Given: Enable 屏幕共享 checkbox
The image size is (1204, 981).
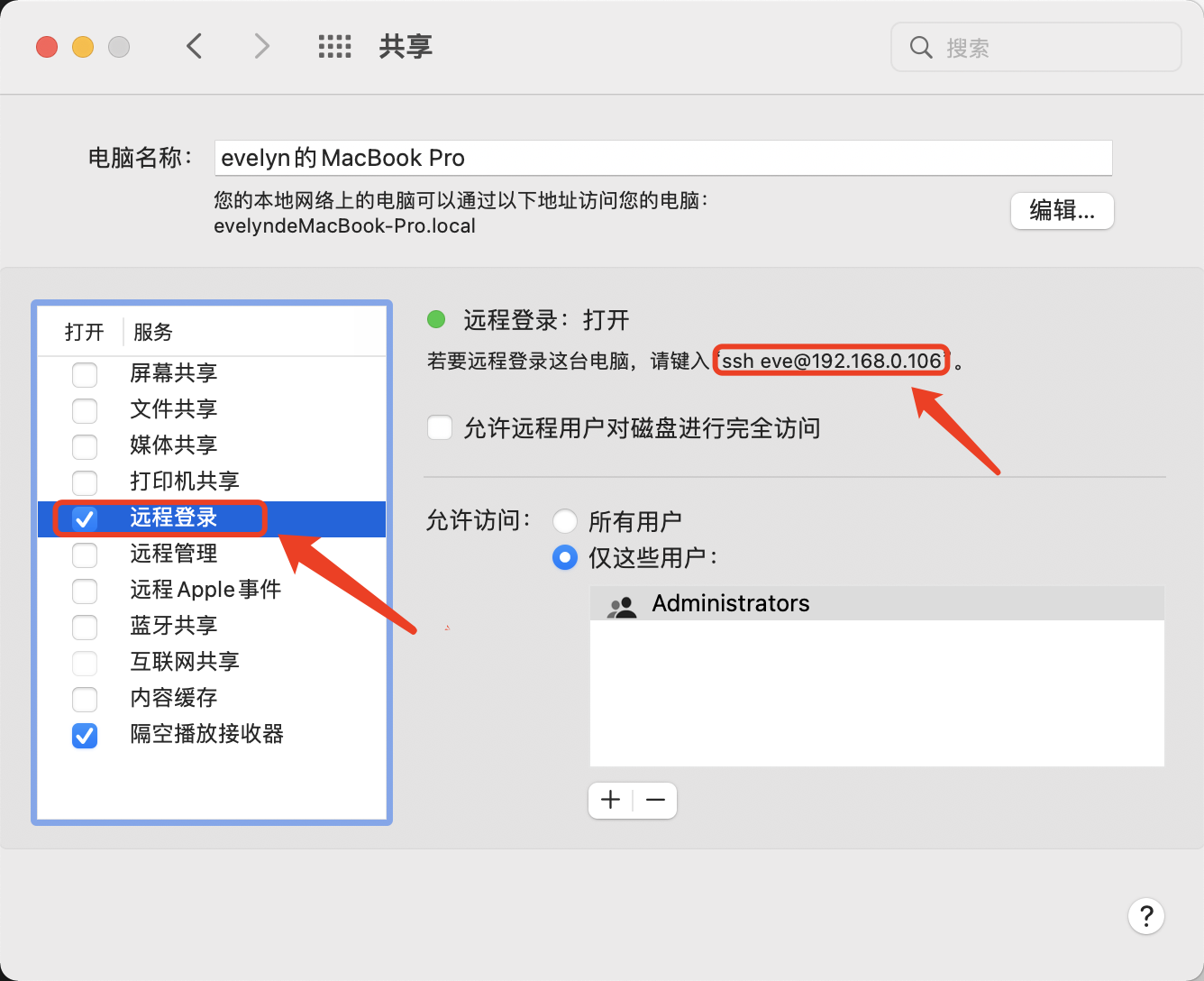Looking at the screenshot, I should click(85, 374).
